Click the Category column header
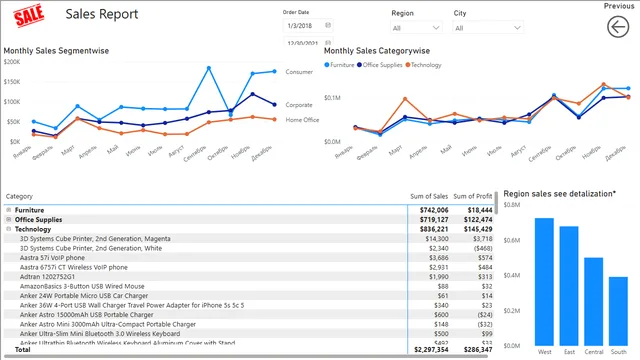640x360 pixels. tap(19, 196)
